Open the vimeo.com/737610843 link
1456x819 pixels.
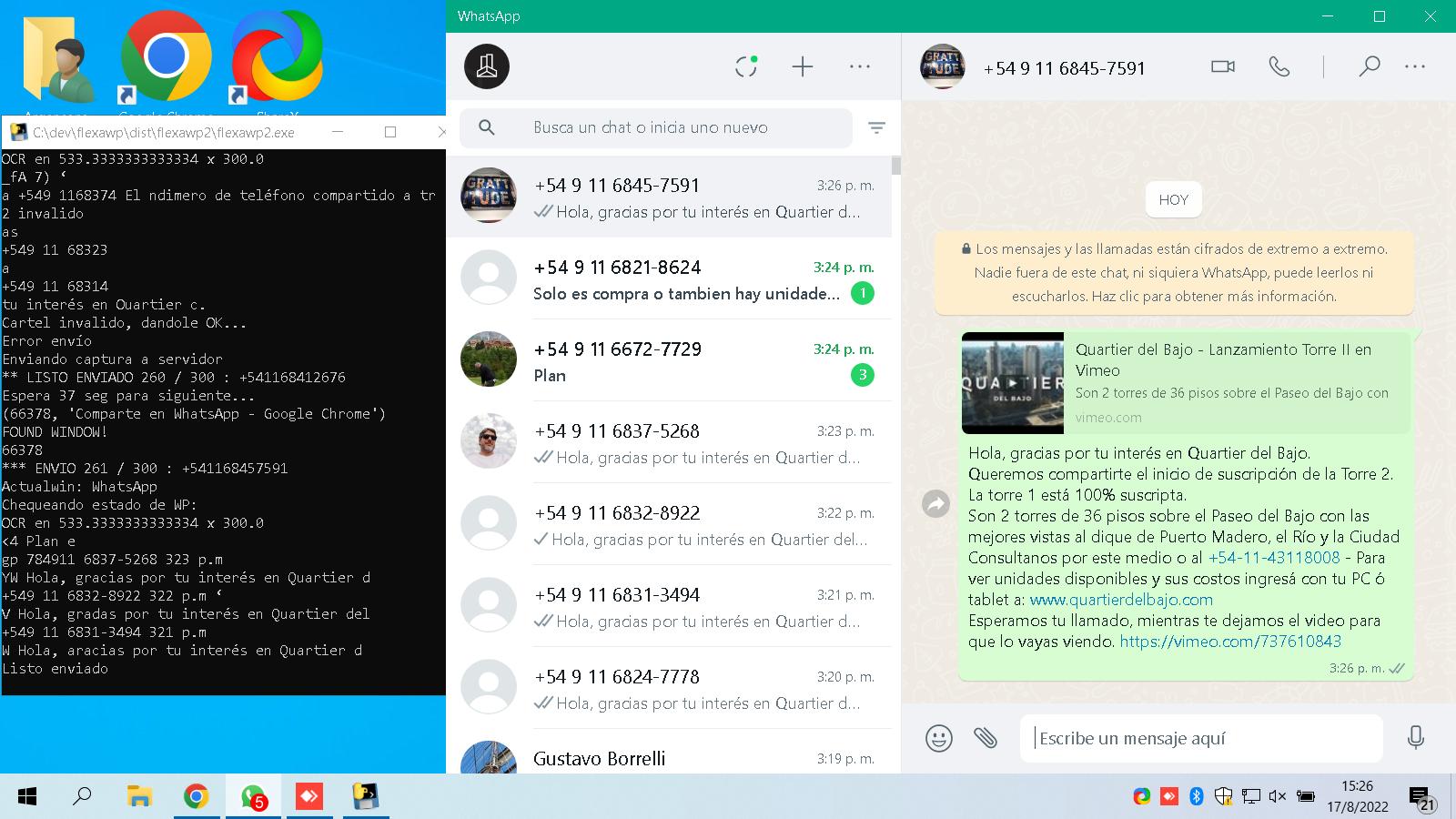pos(1230,642)
